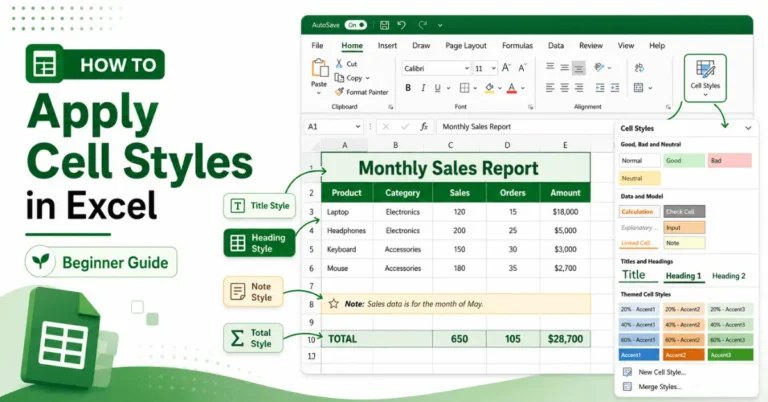Select Top Align icon

point(550,67)
